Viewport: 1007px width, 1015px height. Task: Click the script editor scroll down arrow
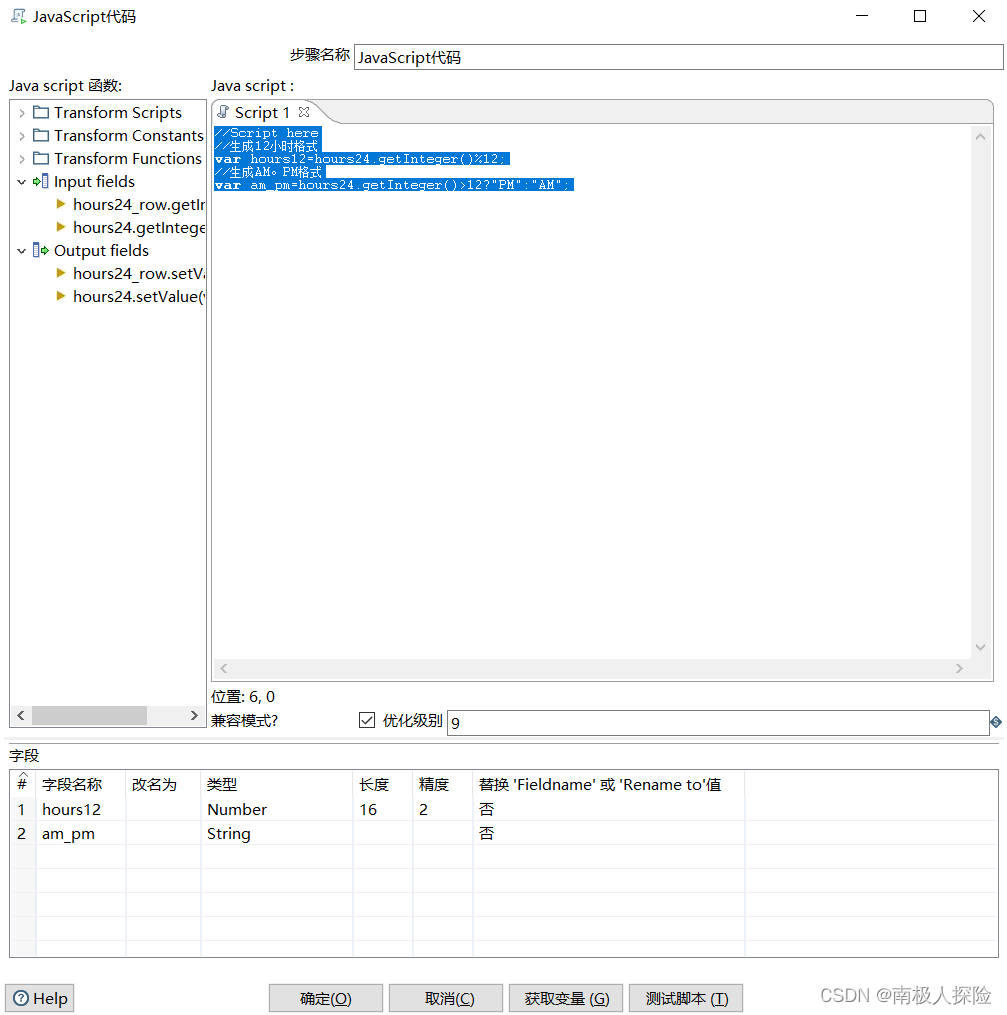click(980, 647)
